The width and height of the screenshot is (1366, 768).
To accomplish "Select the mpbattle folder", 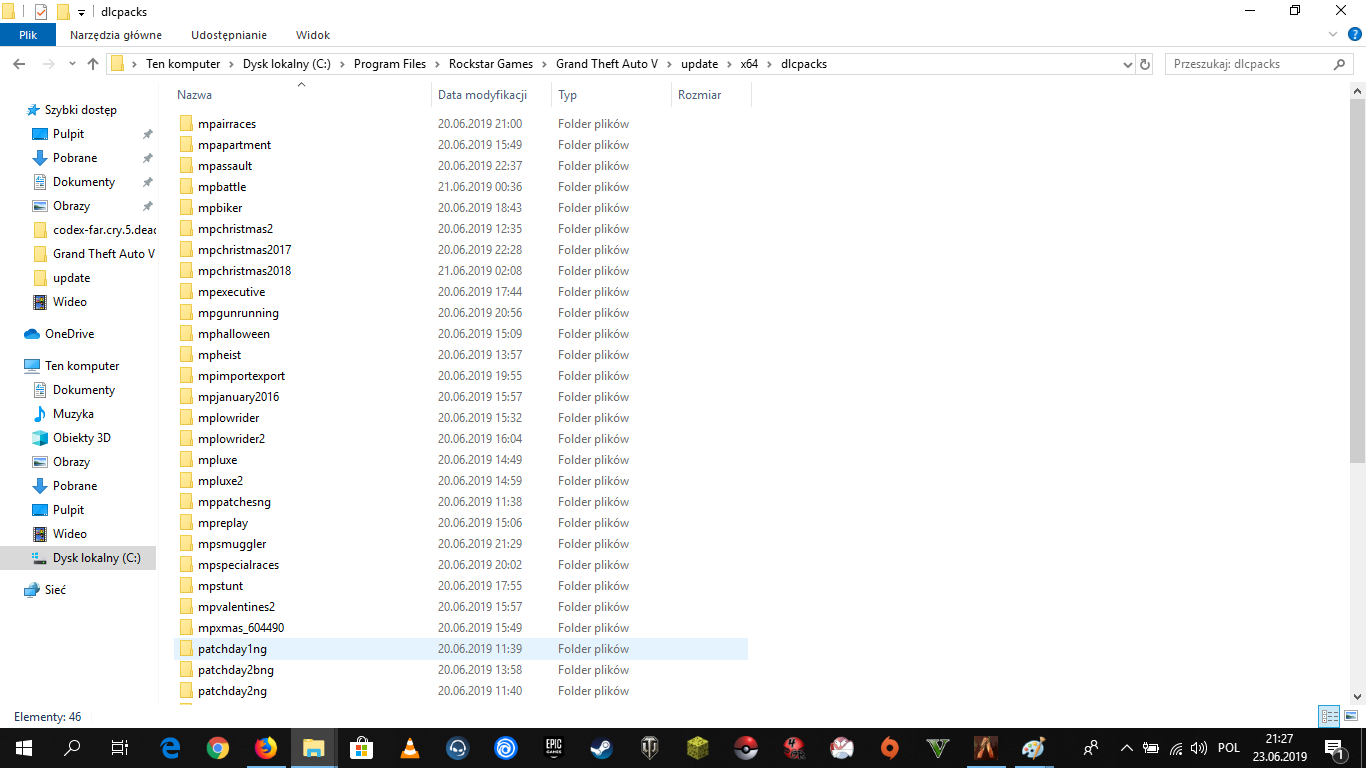I will click(222, 187).
